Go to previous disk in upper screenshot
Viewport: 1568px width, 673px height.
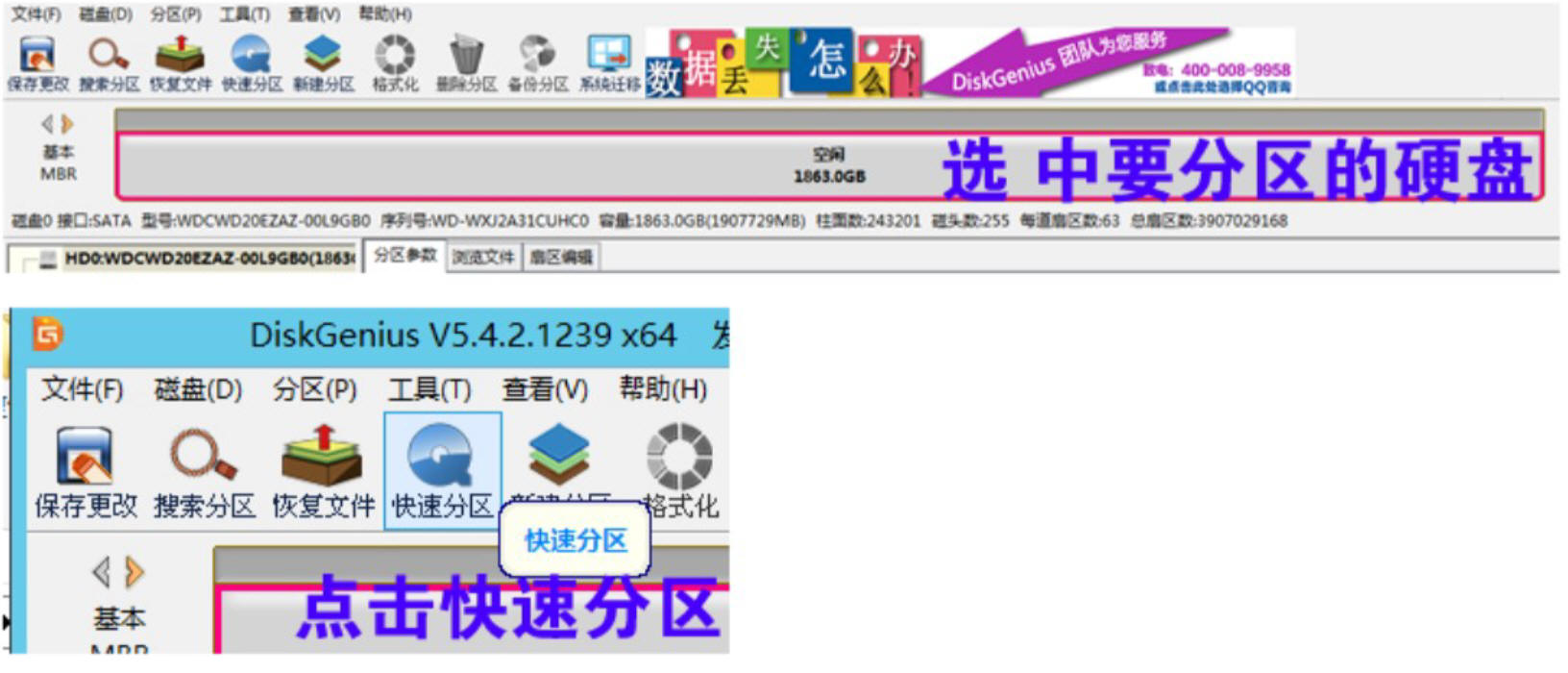pos(47,124)
